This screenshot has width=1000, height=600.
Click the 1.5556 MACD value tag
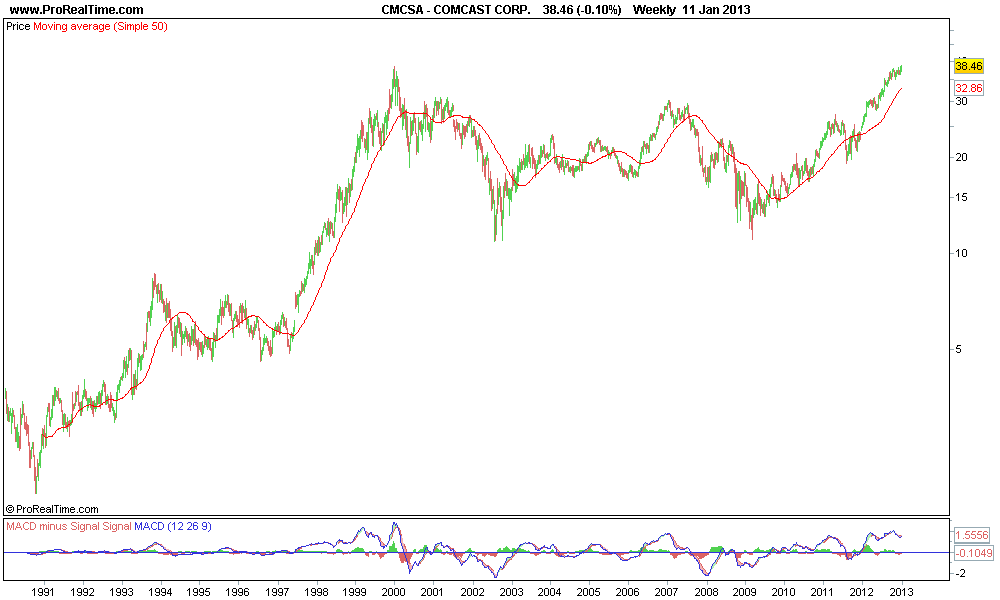(x=973, y=535)
